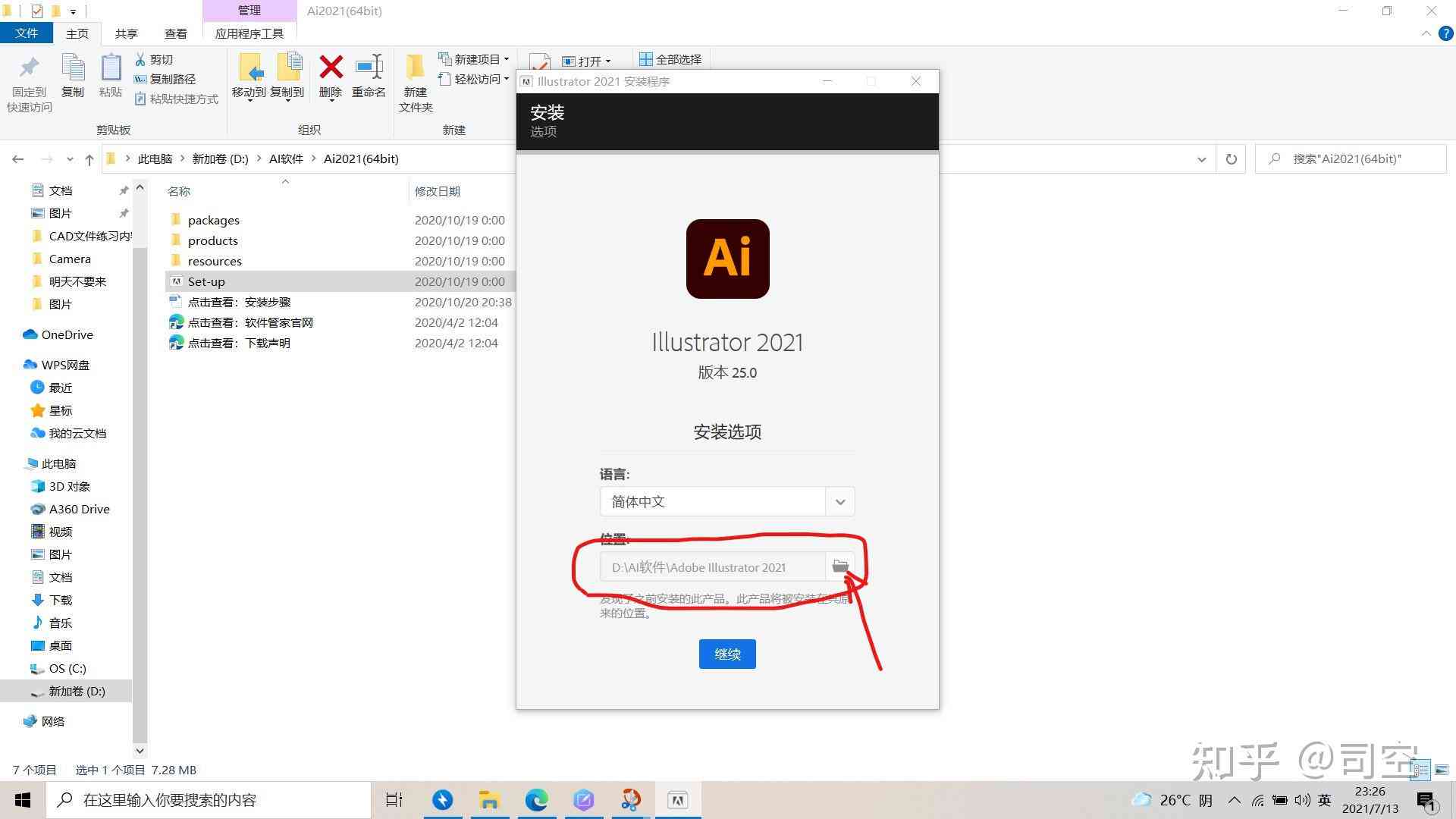Click the Adobe Illustrator 2021 app icon
1456x819 pixels.
[x=728, y=258]
